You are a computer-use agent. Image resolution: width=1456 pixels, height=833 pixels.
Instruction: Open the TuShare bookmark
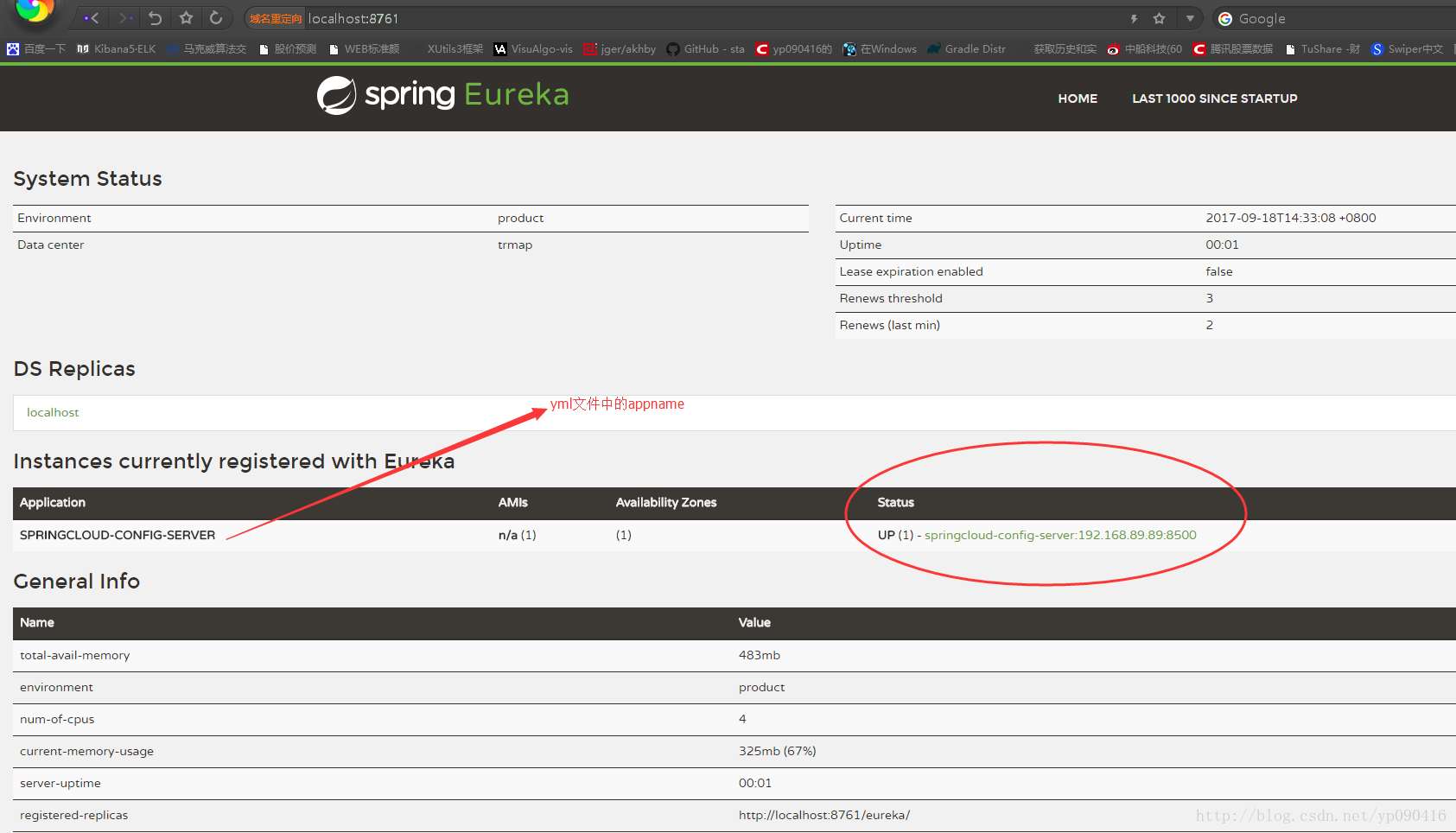pyautogui.click(x=1322, y=49)
